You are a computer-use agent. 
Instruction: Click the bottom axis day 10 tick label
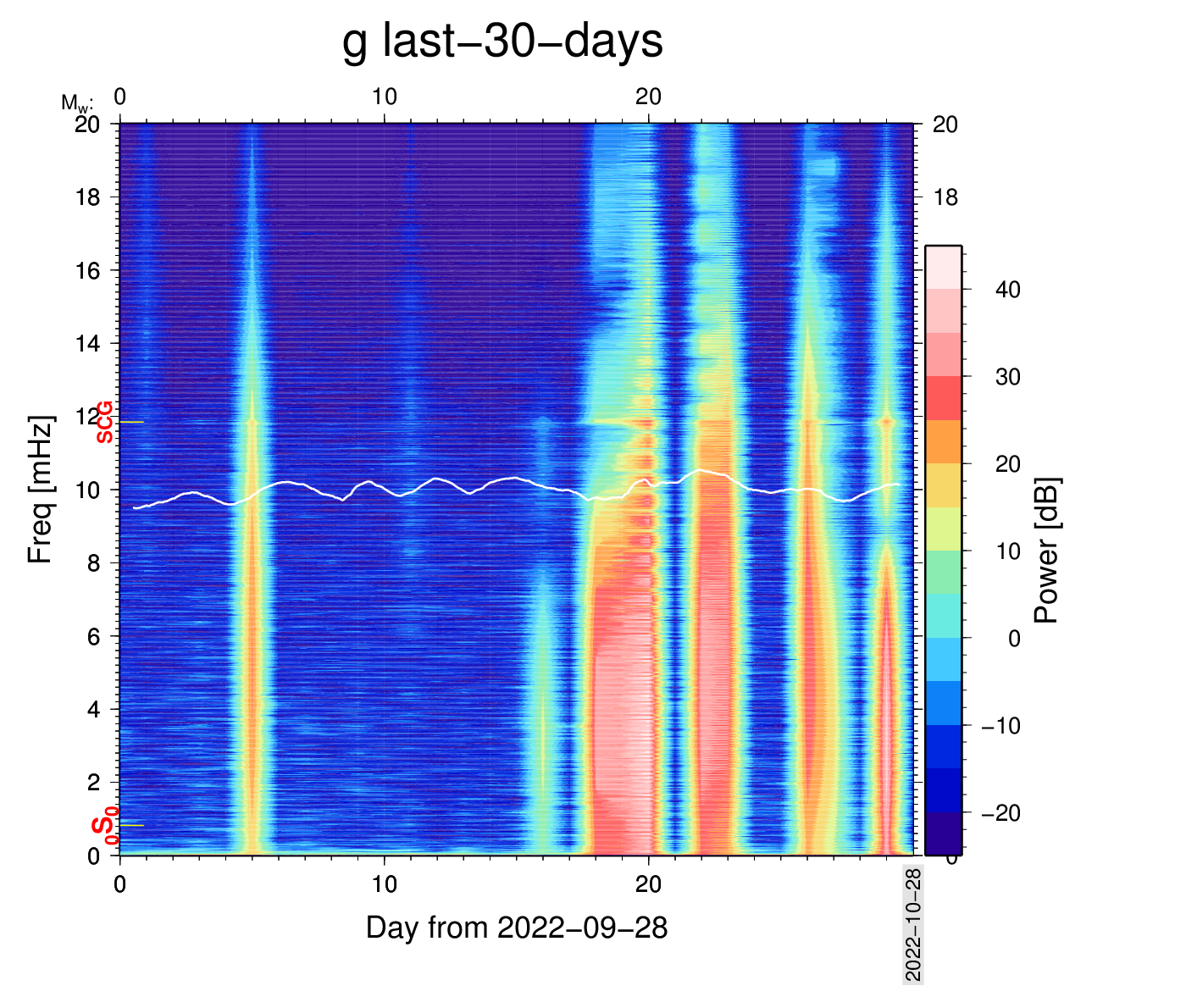pyautogui.click(x=384, y=884)
